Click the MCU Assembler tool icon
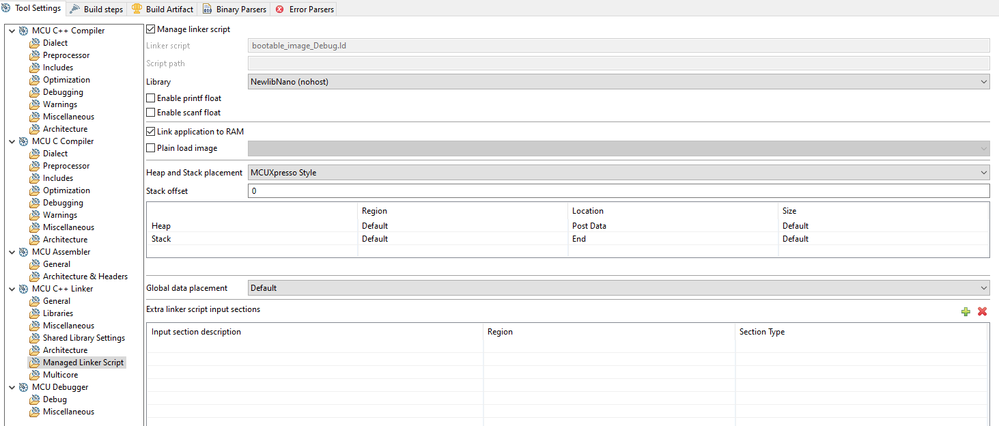 point(24,252)
